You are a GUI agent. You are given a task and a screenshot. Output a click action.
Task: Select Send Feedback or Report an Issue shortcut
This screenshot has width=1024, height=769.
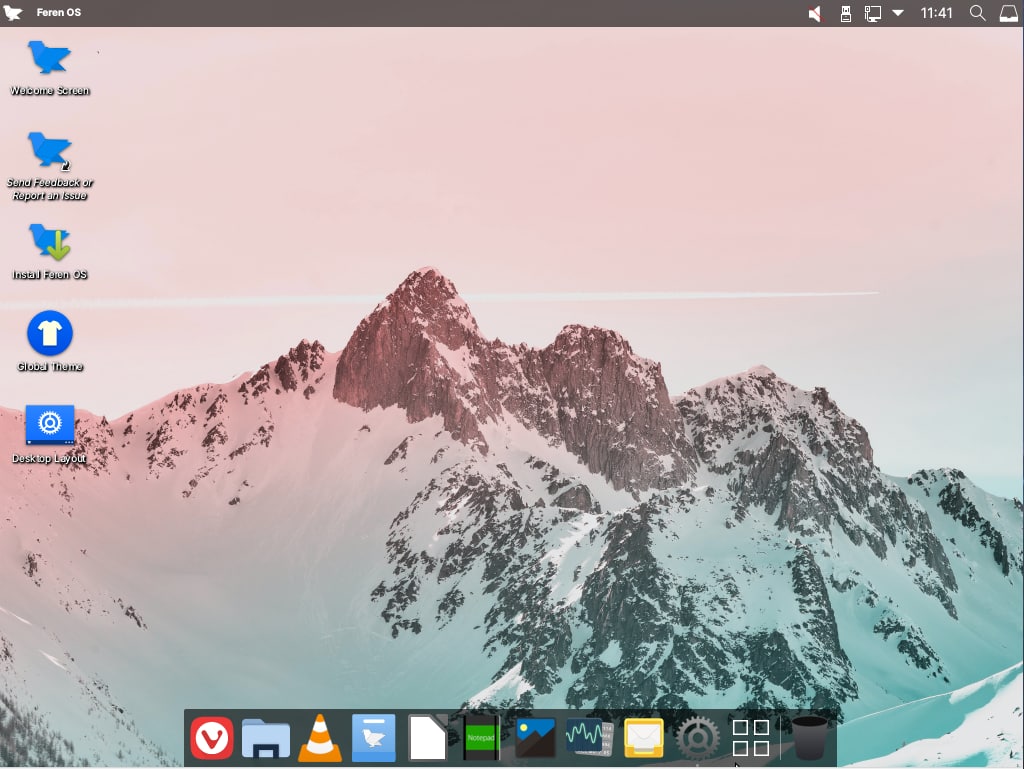(x=50, y=166)
